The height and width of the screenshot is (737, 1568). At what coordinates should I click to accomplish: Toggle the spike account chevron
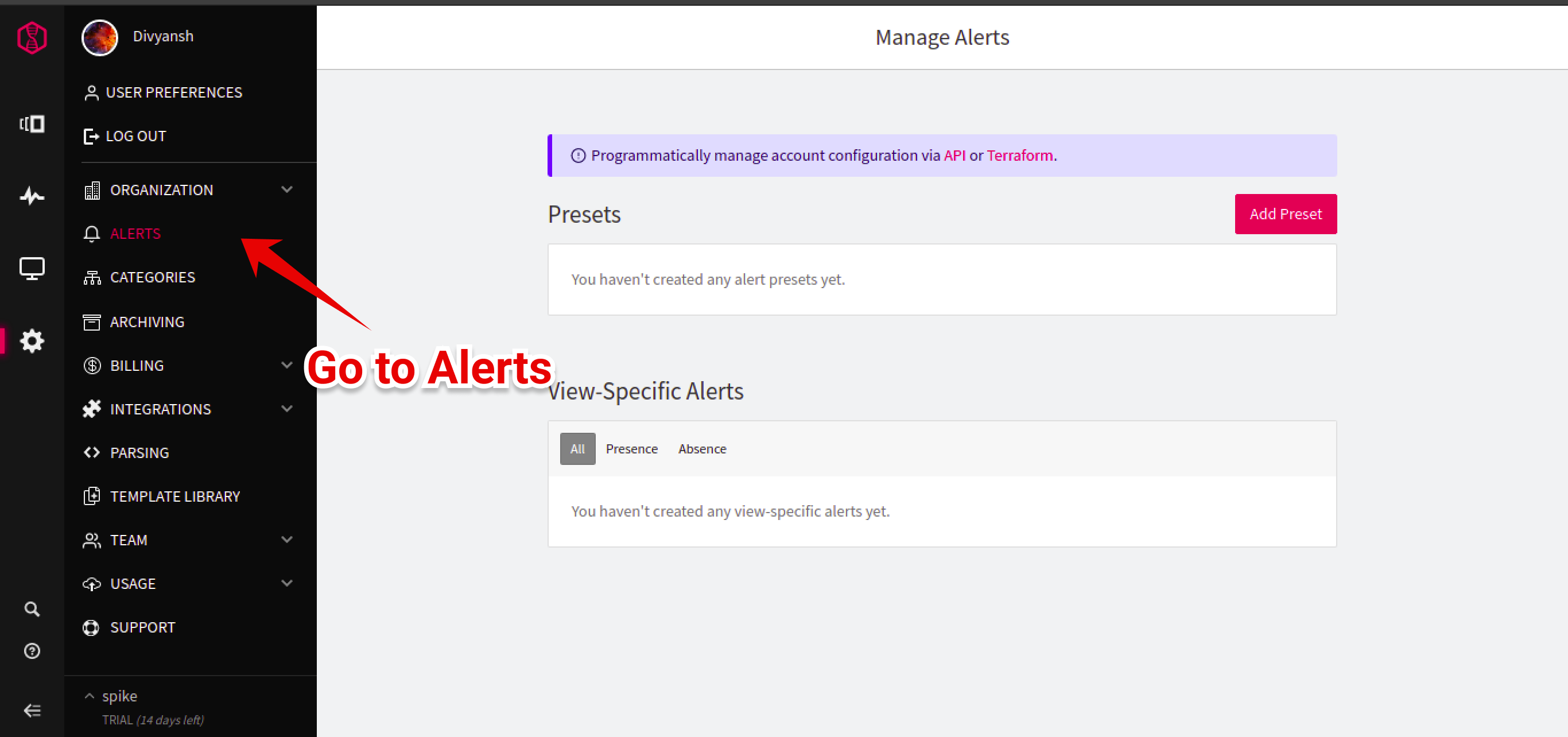(90, 696)
